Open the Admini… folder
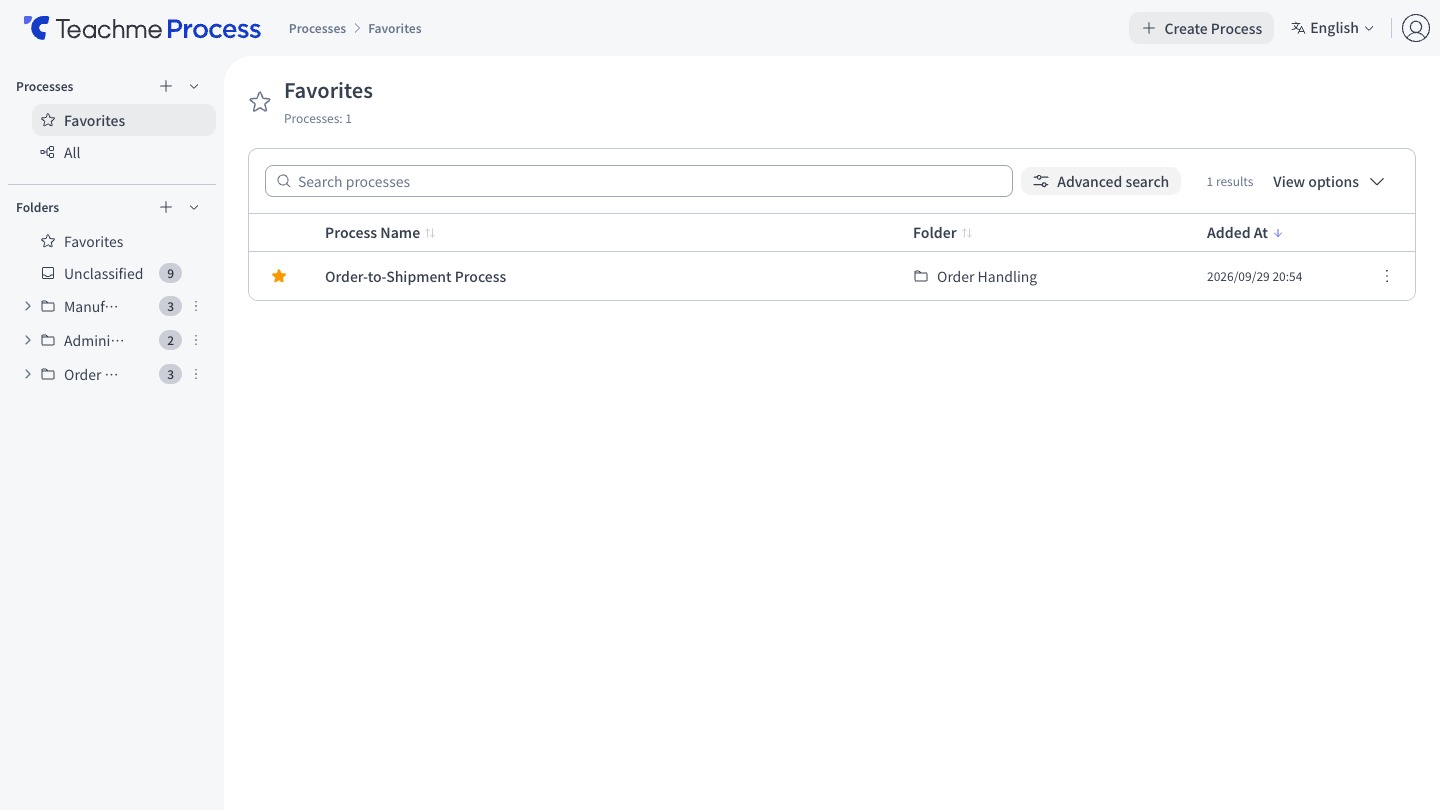 [x=94, y=340]
